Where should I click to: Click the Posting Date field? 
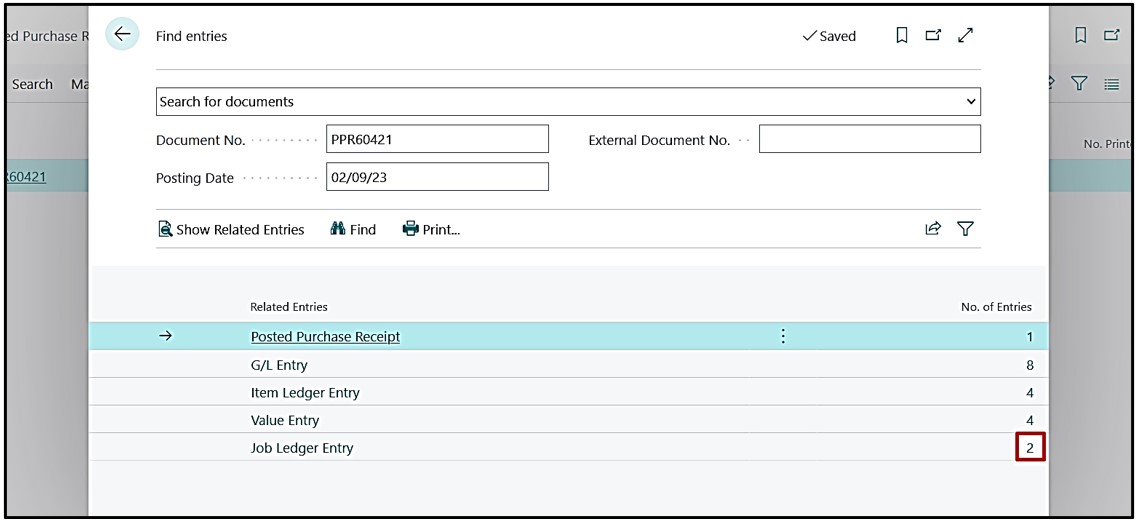437,177
